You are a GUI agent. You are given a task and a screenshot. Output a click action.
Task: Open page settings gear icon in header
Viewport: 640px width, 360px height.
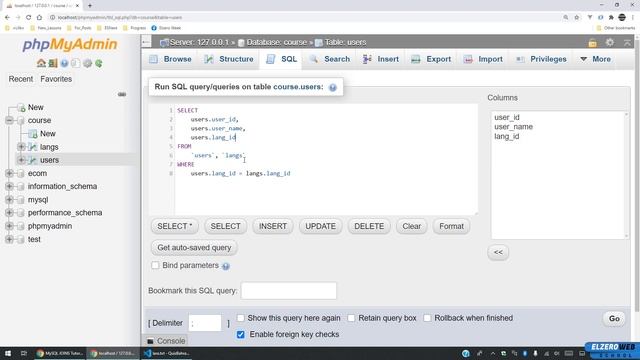610,42
